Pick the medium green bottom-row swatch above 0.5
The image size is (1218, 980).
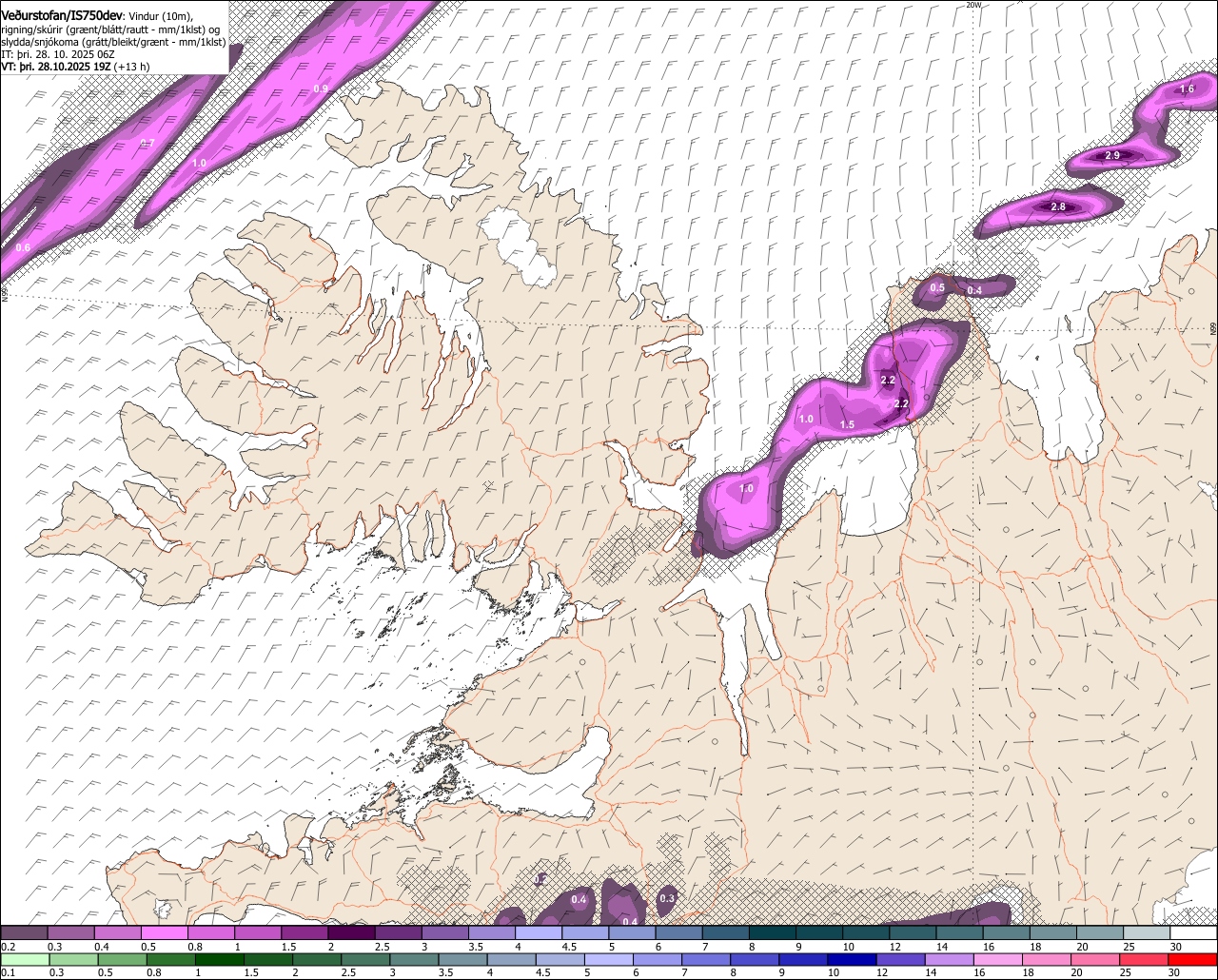coord(122,959)
